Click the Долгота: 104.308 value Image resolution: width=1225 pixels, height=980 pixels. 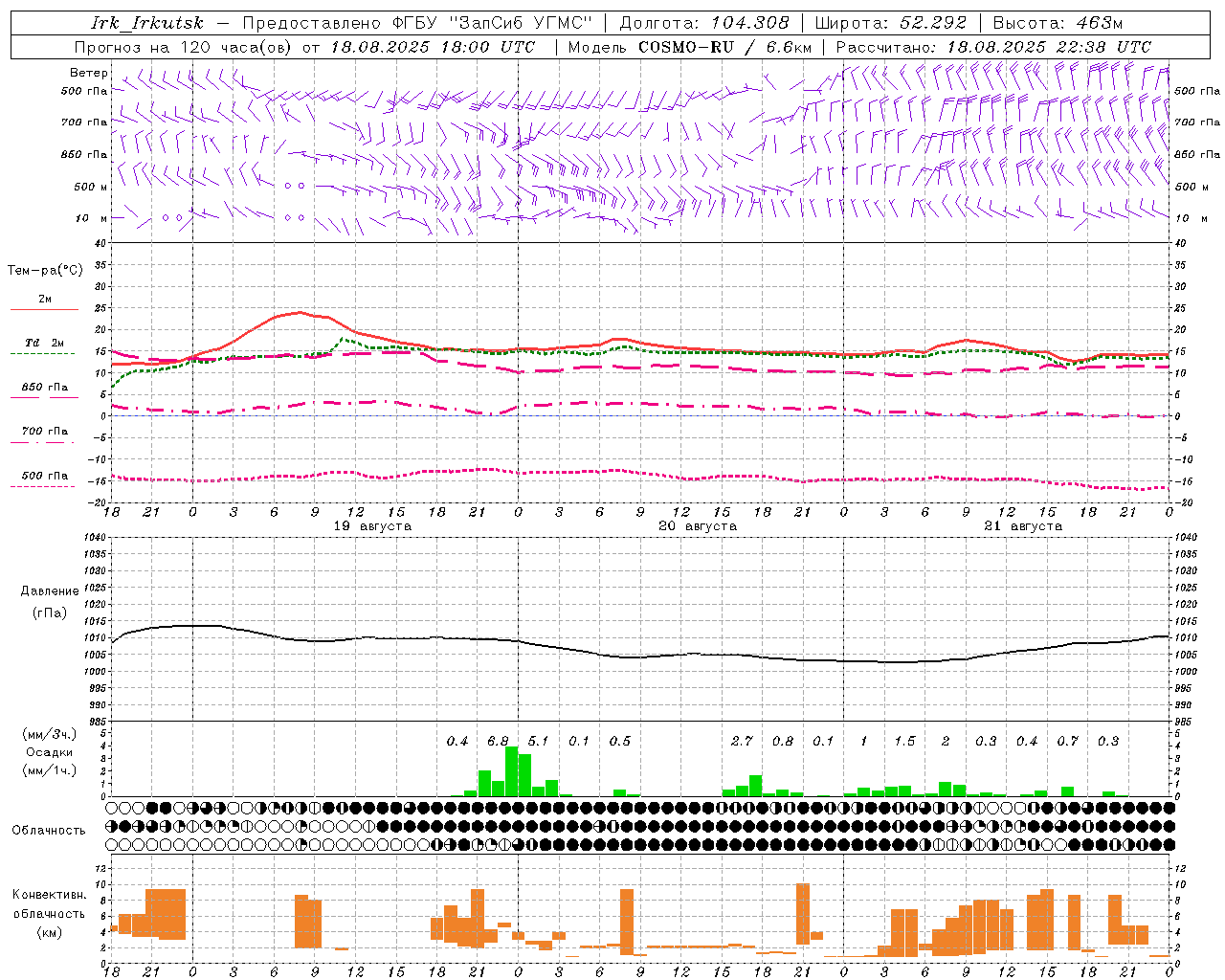click(704, 23)
